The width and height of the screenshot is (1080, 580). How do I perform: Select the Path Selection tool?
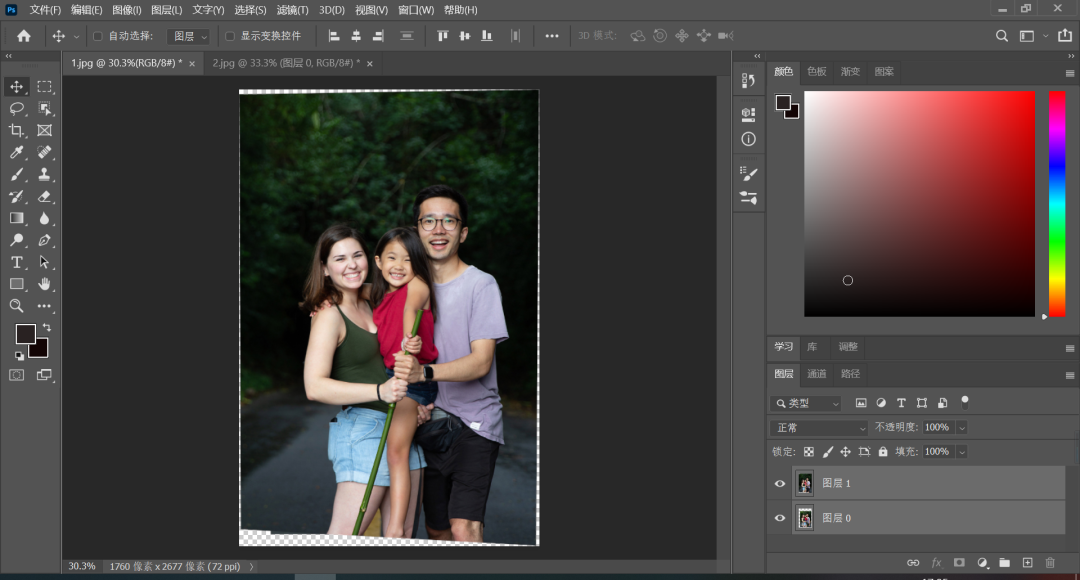[x=45, y=262]
